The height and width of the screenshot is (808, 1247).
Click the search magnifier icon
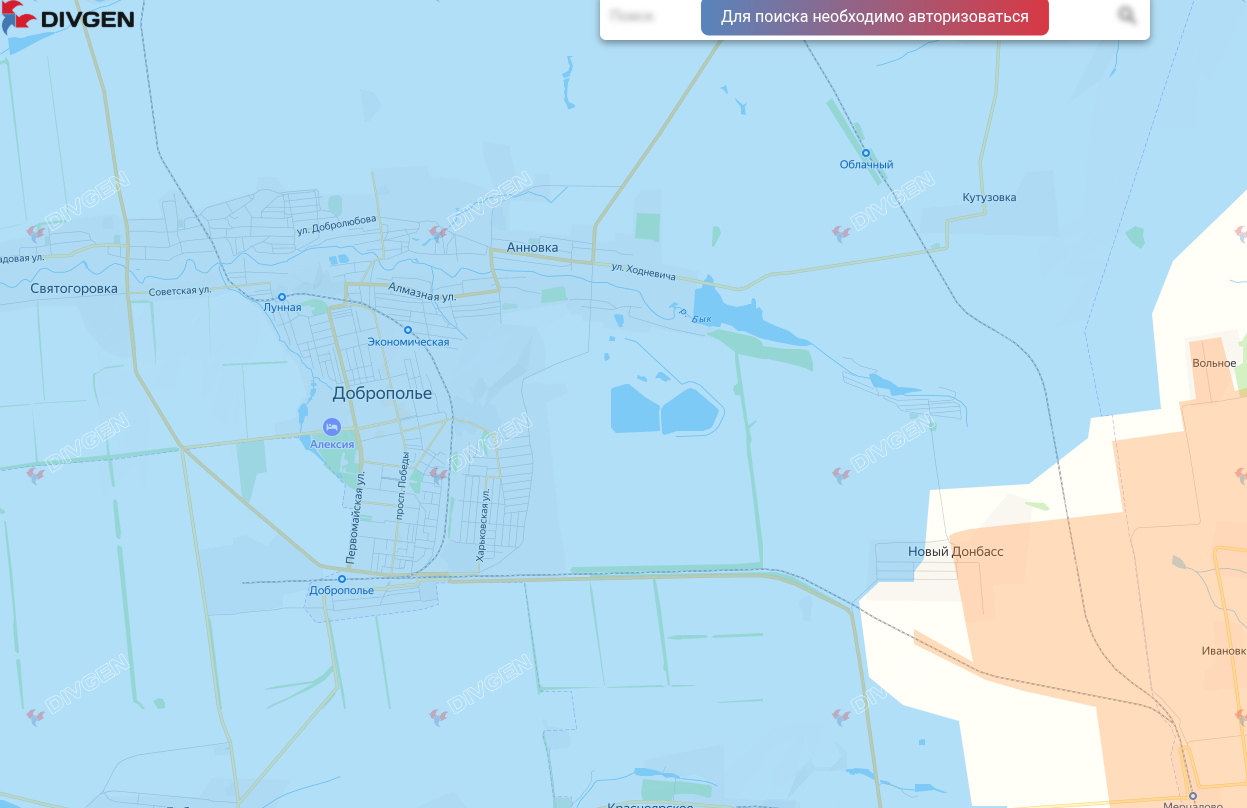(1127, 16)
